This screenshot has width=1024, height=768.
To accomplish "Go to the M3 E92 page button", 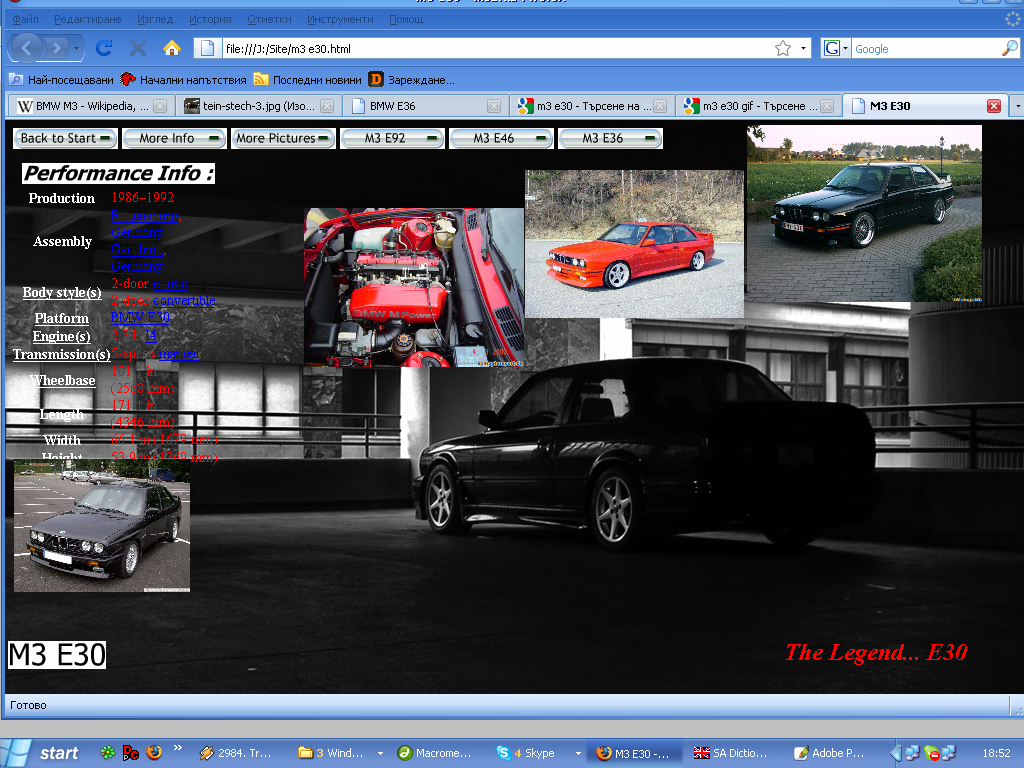I will coord(392,138).
